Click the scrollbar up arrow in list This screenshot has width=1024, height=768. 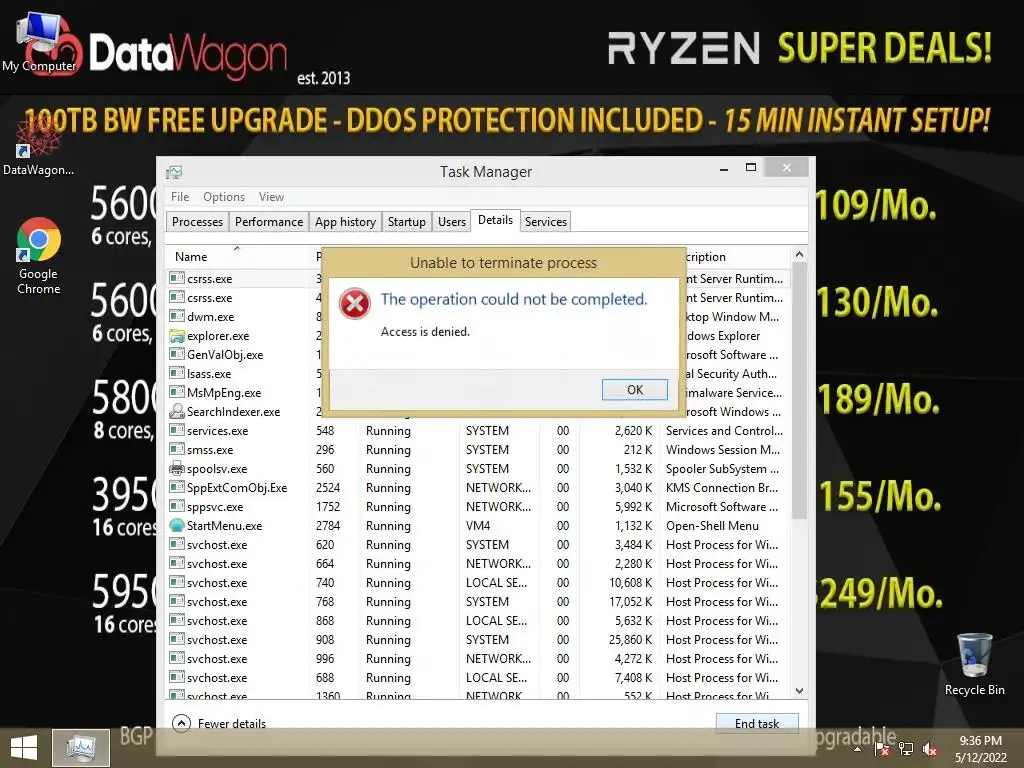799,255
